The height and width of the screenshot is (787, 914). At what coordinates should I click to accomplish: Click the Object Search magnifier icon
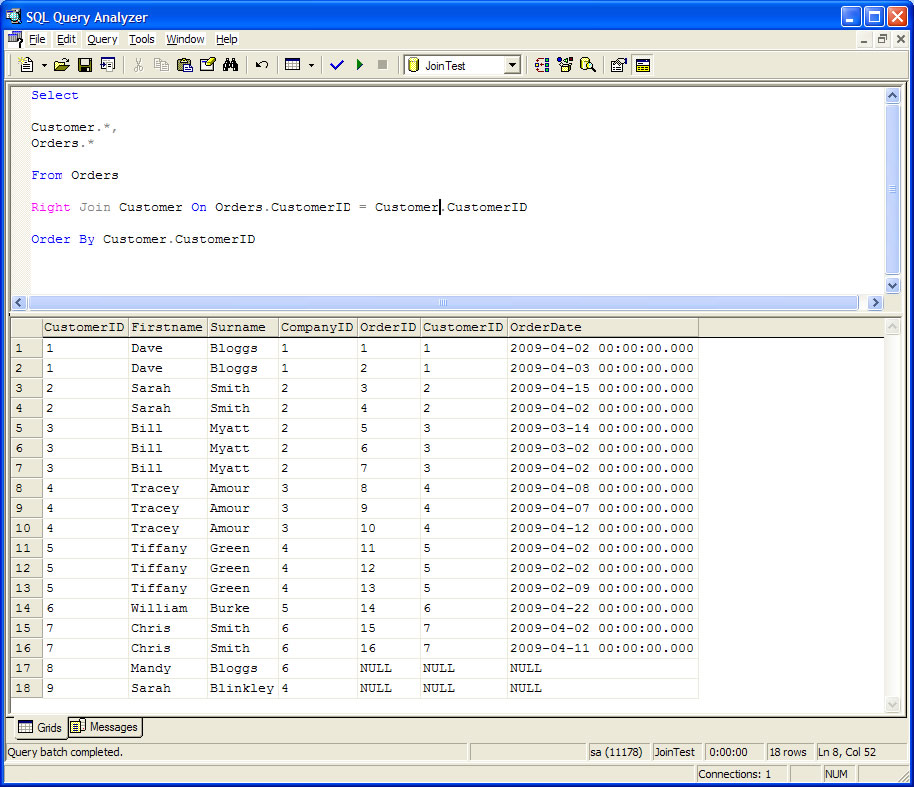(588, 65)
